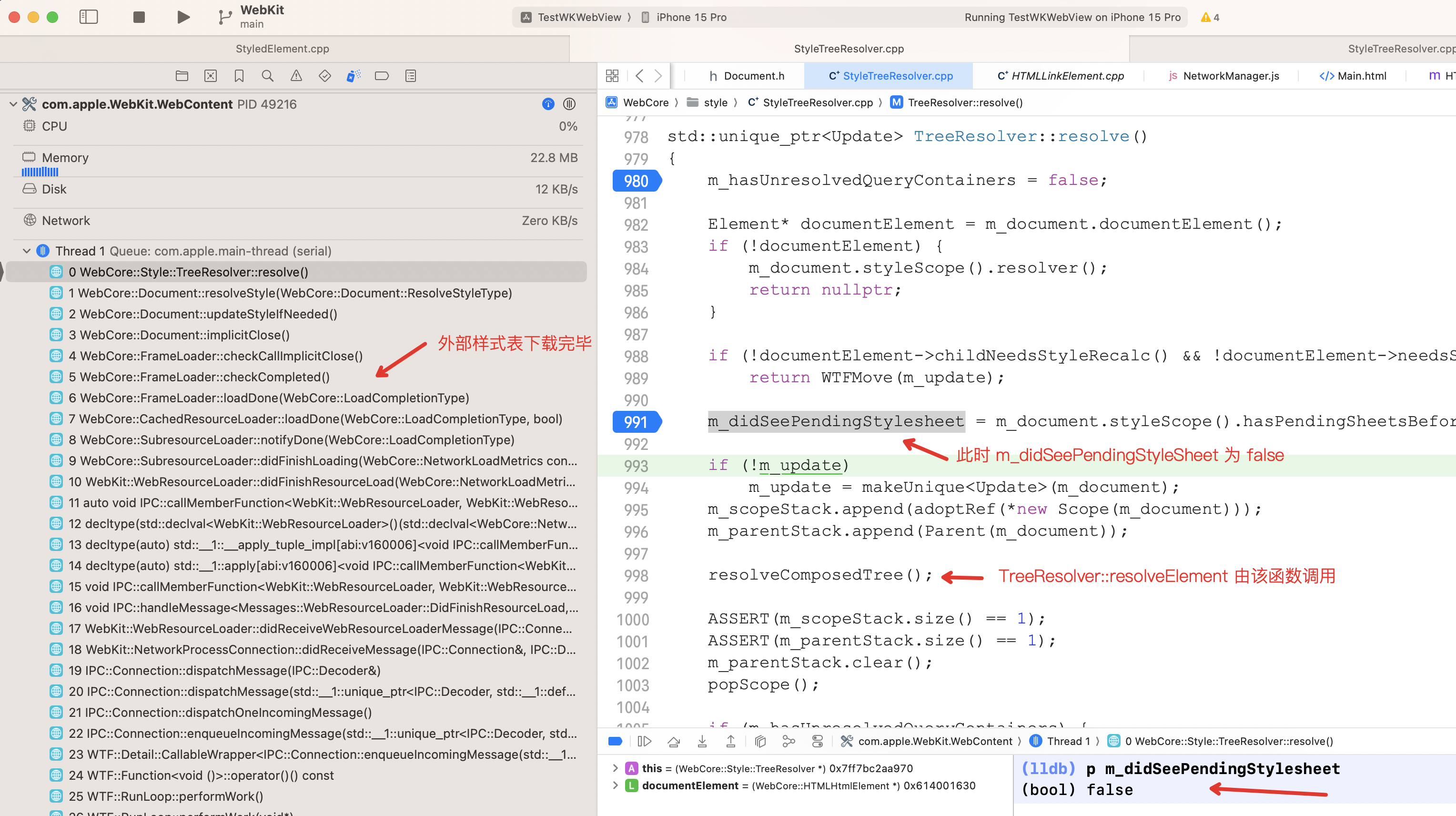Image resolution: width=1456 pixels, height=816 pixels.
Task: Open the WebCore breadcrumb menu
Action: (x=638, y=102)
